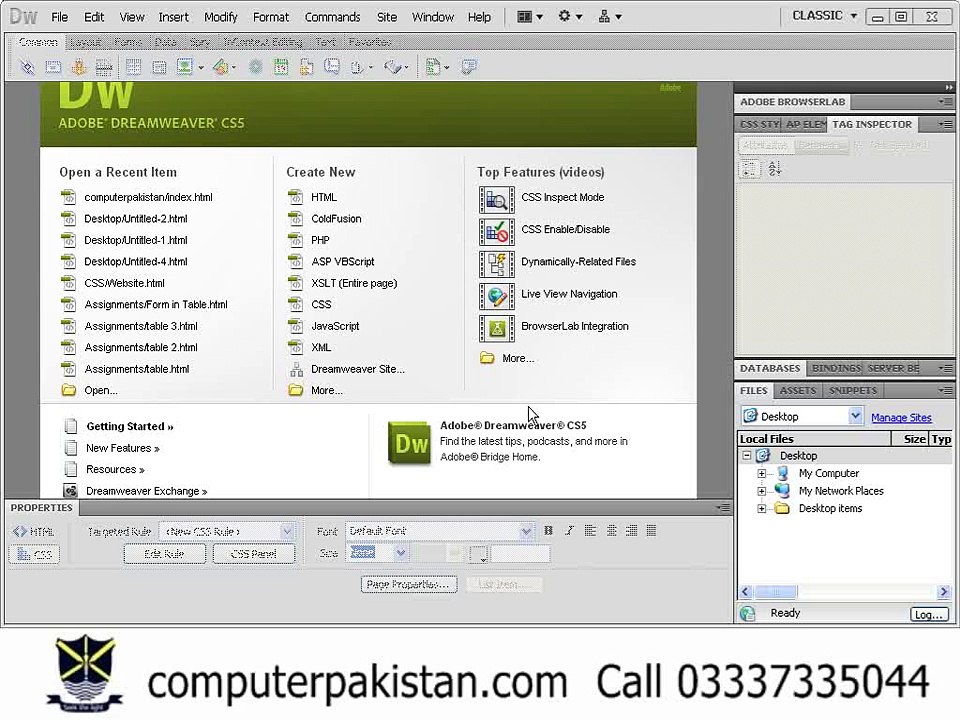The width and height of the screenshot is (960, 720).
Task: Open the Dreamweaver Exchange link
Action: [146, 491]
